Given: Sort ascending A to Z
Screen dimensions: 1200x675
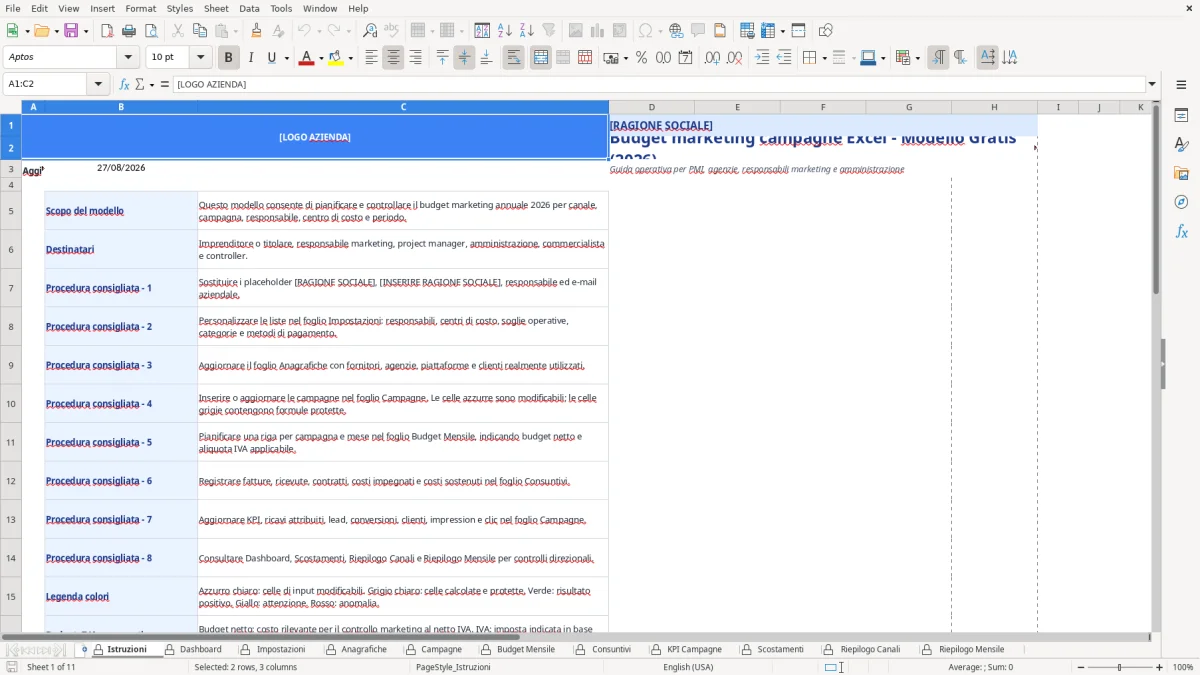Looking at the screenshot, I should pos(504,31).
